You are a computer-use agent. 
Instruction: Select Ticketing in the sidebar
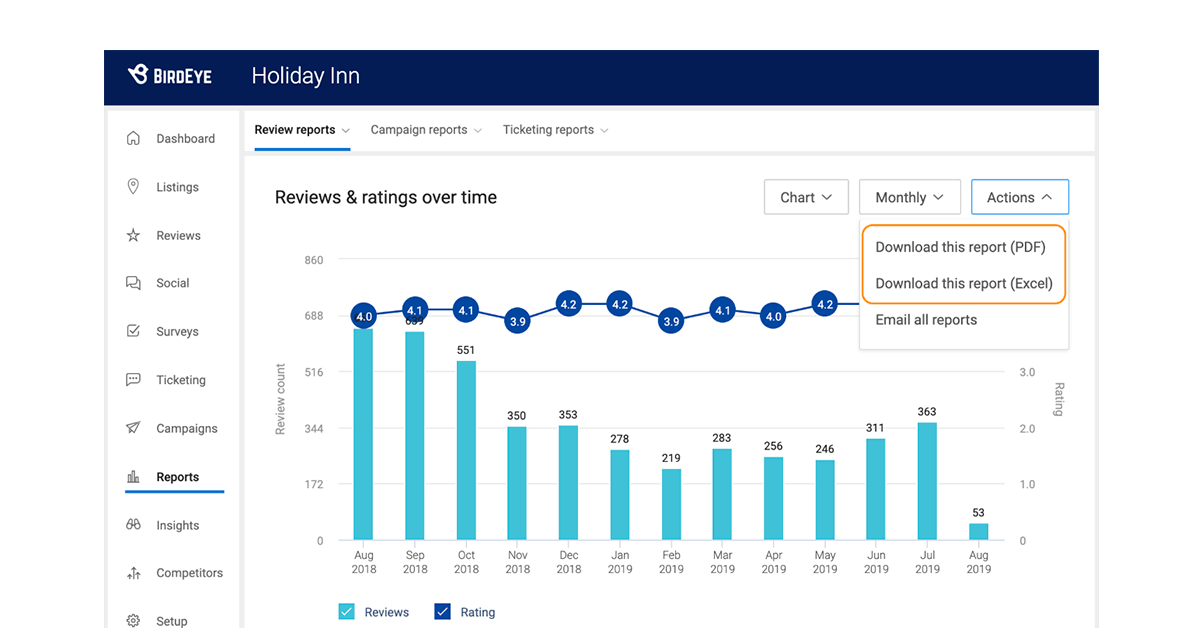coord(181,380)
